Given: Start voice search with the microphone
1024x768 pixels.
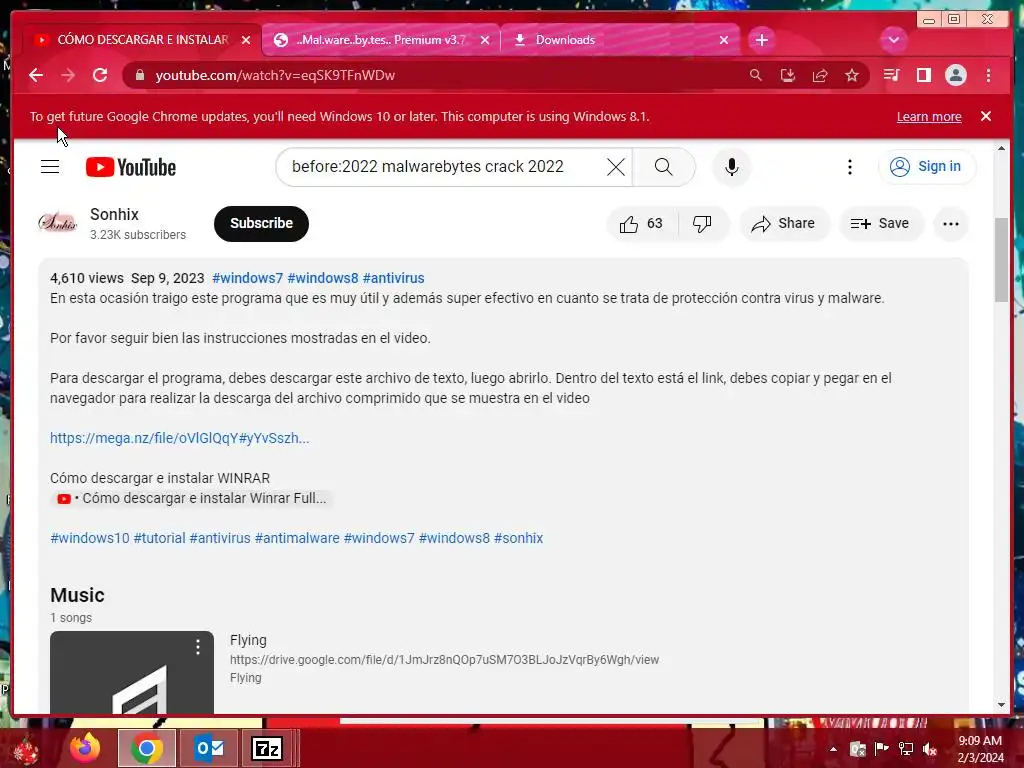Looking at the screenshot, I should point(731,167).
